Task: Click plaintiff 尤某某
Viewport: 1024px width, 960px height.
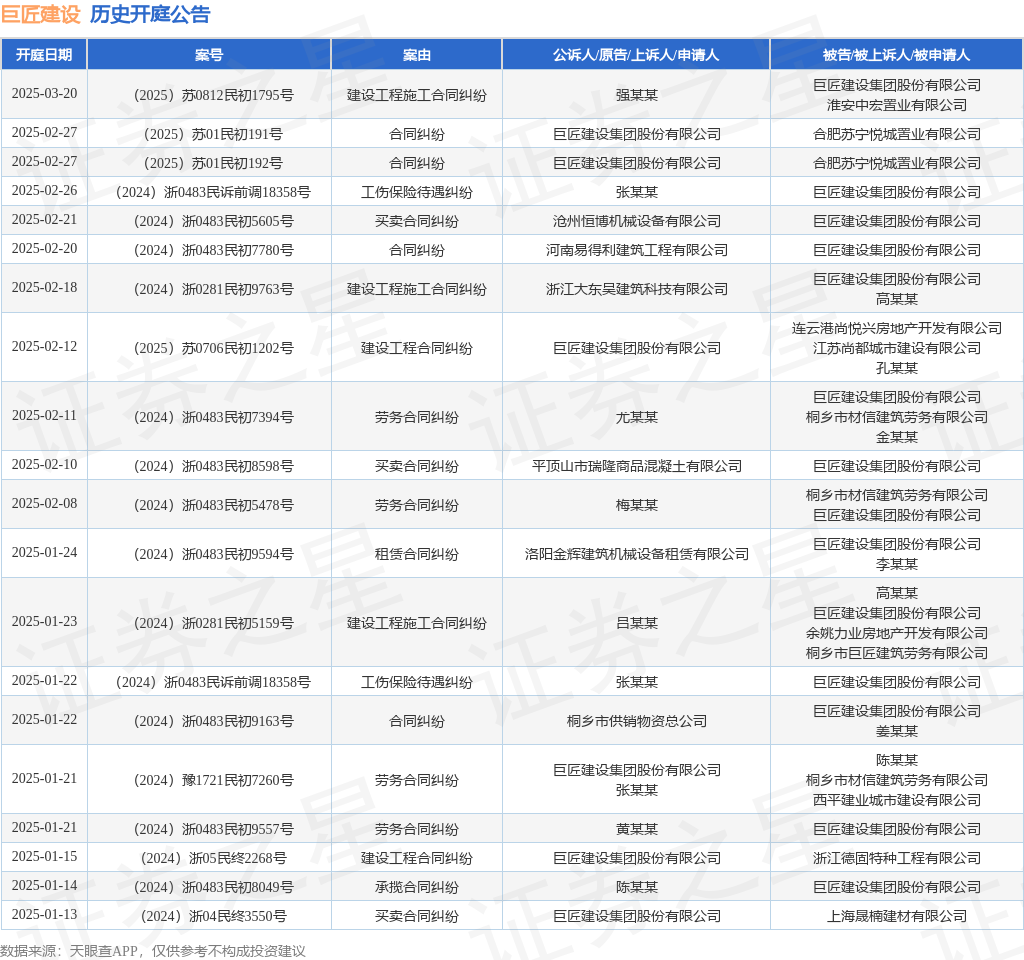Action: coord(637,417)
